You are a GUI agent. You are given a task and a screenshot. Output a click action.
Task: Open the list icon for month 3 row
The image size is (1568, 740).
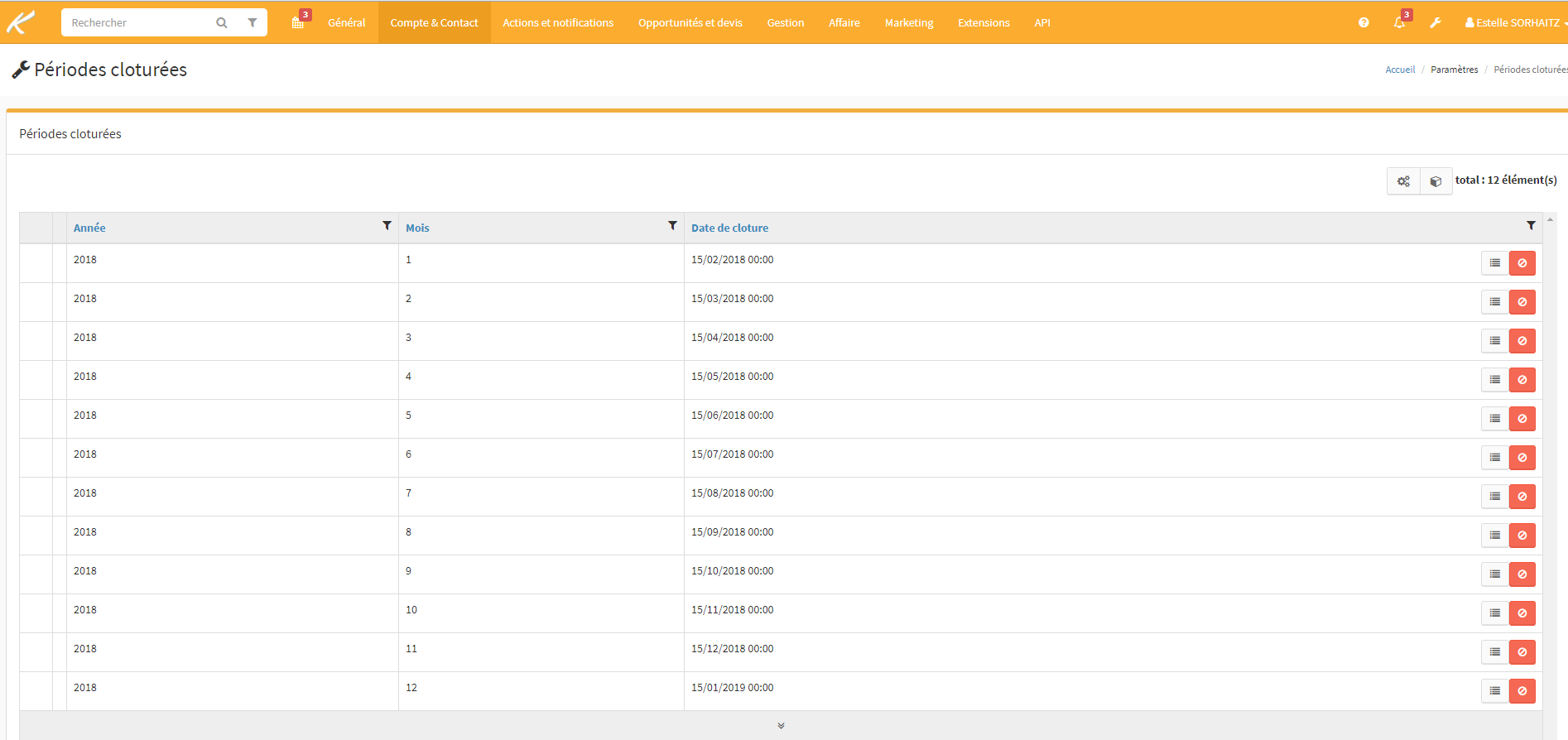[1495, 341]
